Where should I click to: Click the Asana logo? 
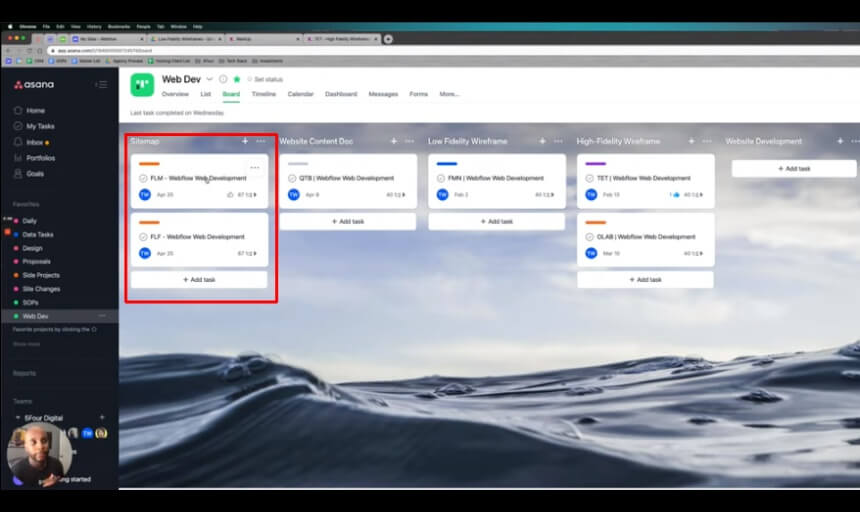pos(34,84)
